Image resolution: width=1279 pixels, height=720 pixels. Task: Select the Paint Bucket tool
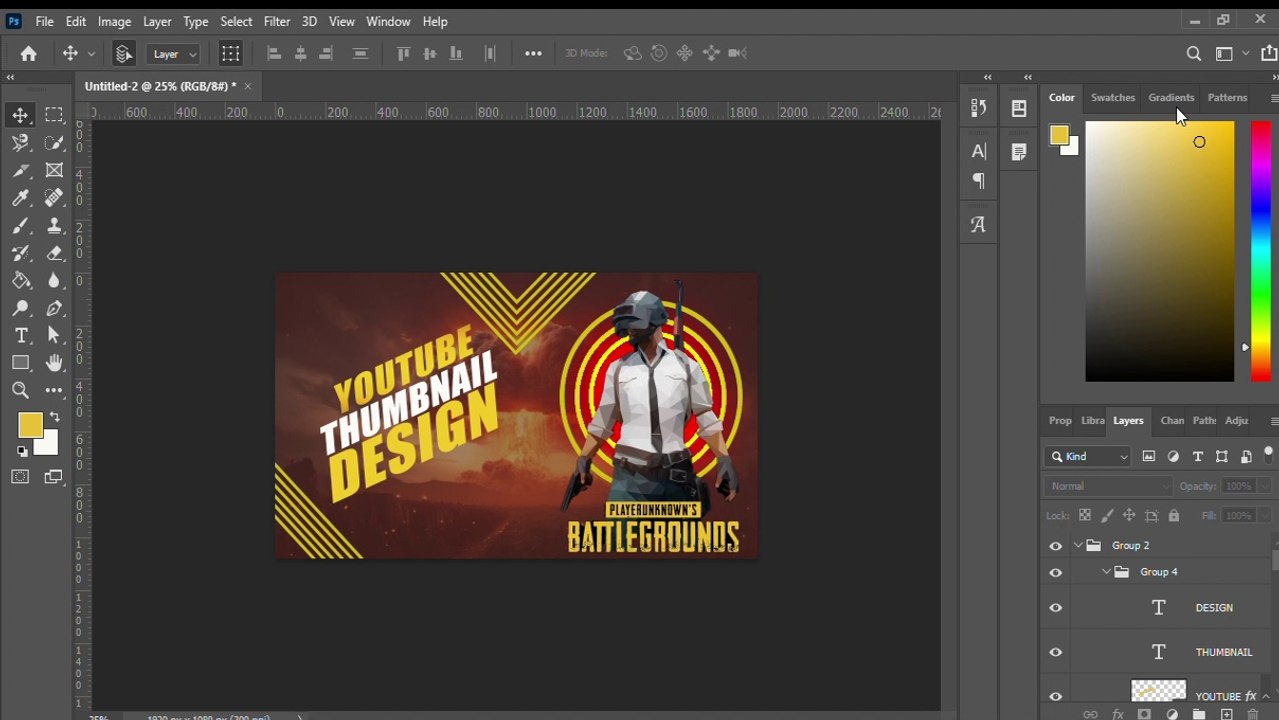tap(20, 281)
